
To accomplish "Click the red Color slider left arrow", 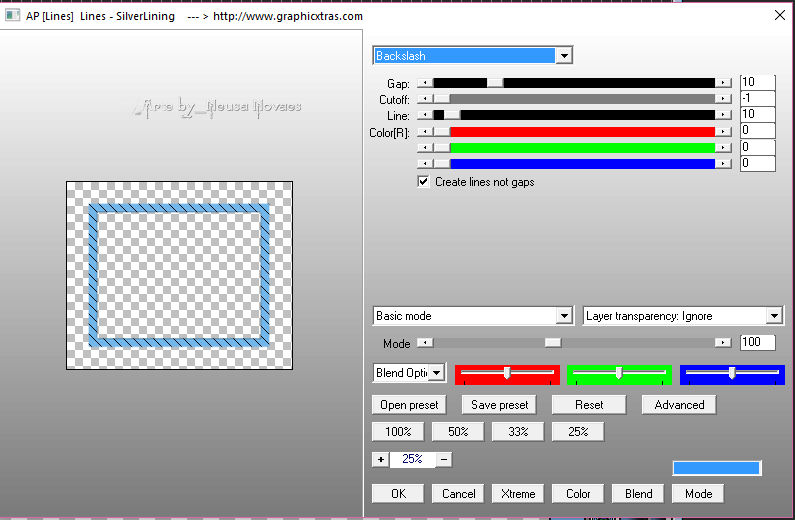I will coord(425,132).
